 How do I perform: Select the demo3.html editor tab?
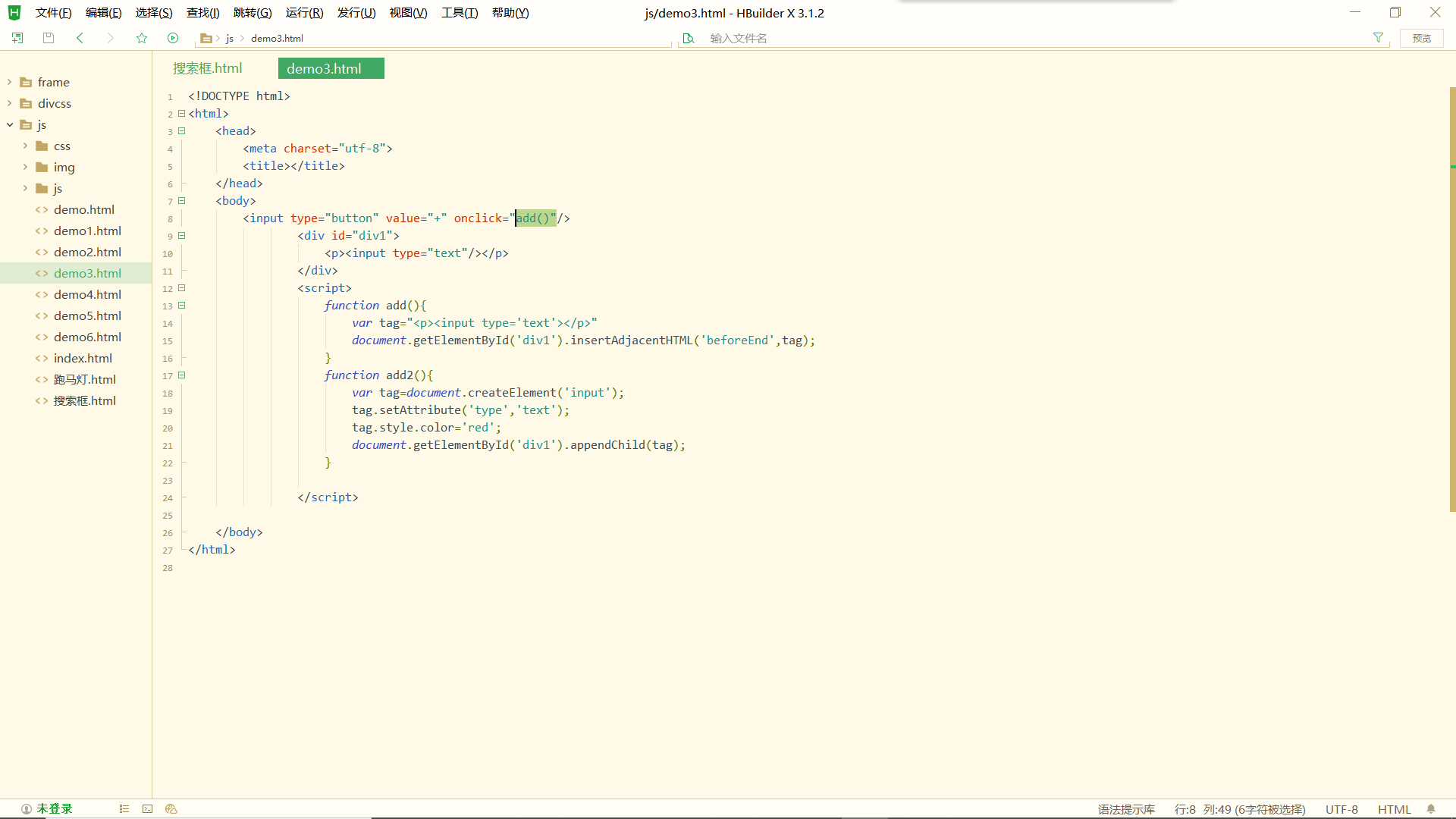331,68
